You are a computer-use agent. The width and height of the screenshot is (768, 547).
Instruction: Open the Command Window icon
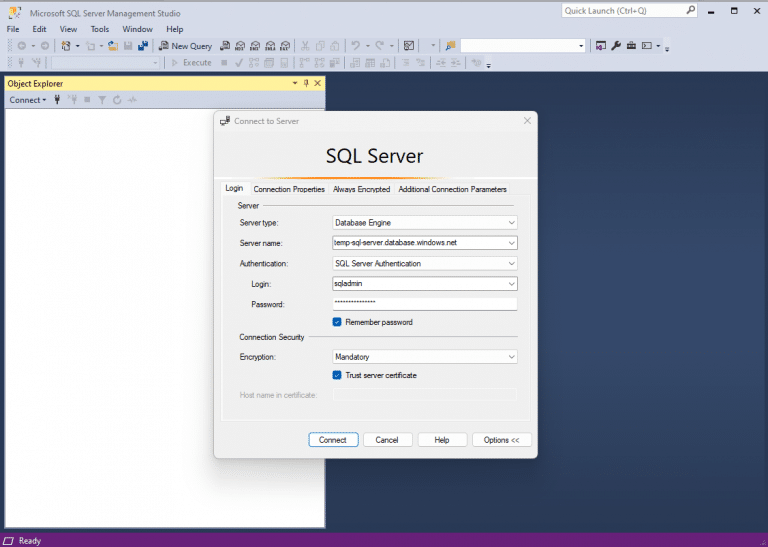click(x=647, y=46)
